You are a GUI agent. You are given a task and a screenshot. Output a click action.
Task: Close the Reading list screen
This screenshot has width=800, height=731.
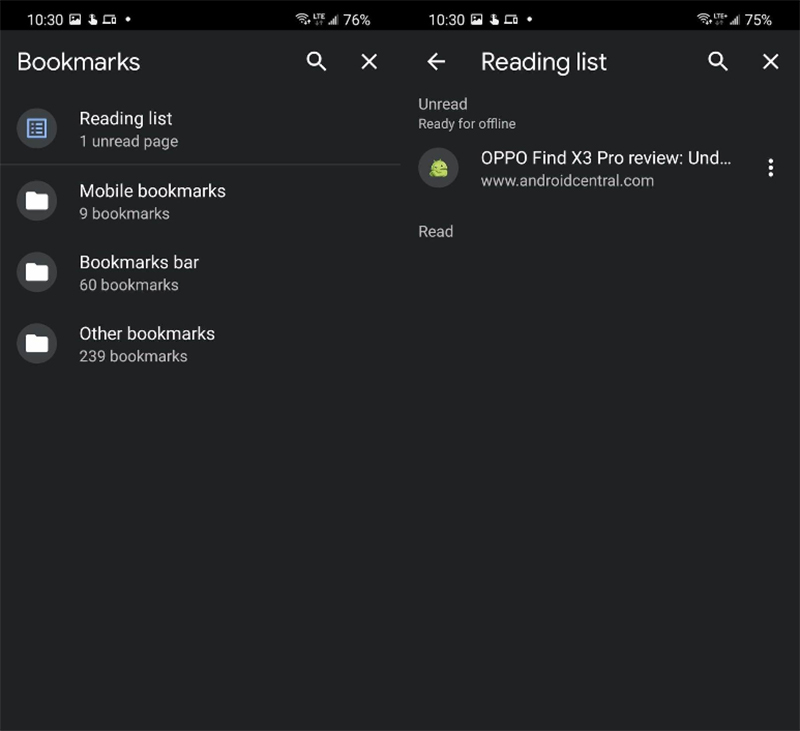[x=770, y=62]
